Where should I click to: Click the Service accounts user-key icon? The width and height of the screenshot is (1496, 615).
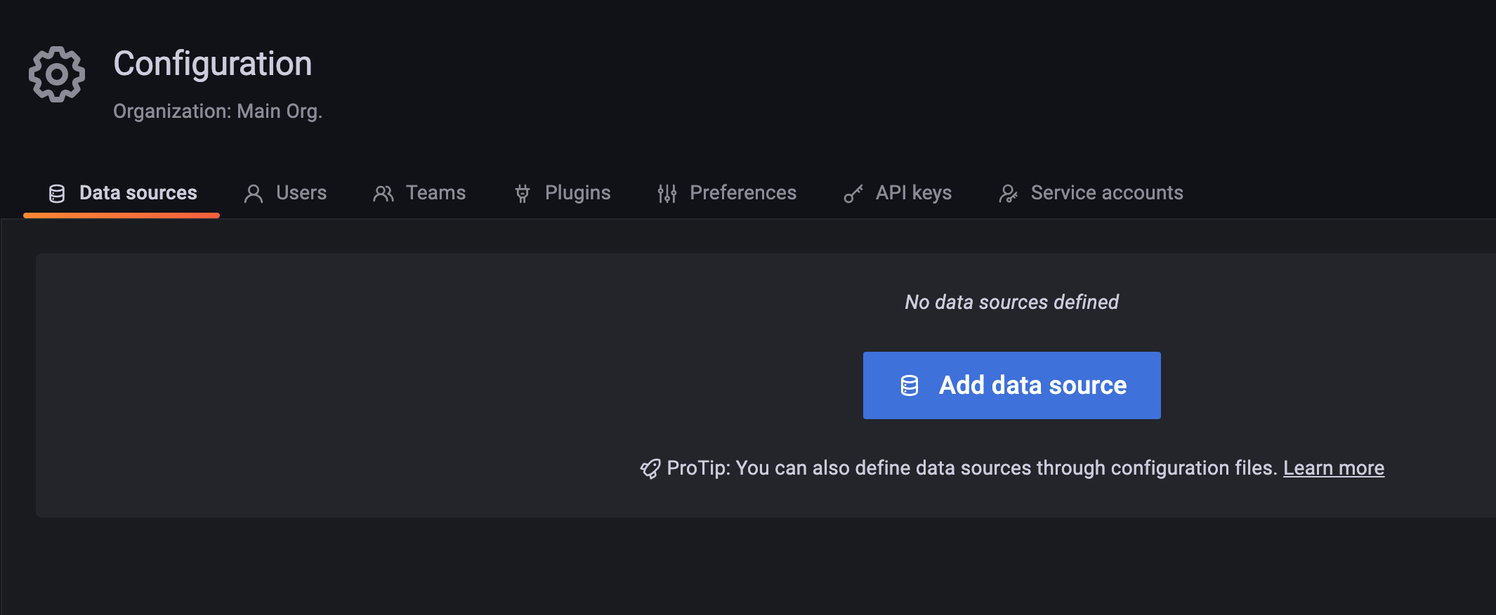click(1008, 194)
